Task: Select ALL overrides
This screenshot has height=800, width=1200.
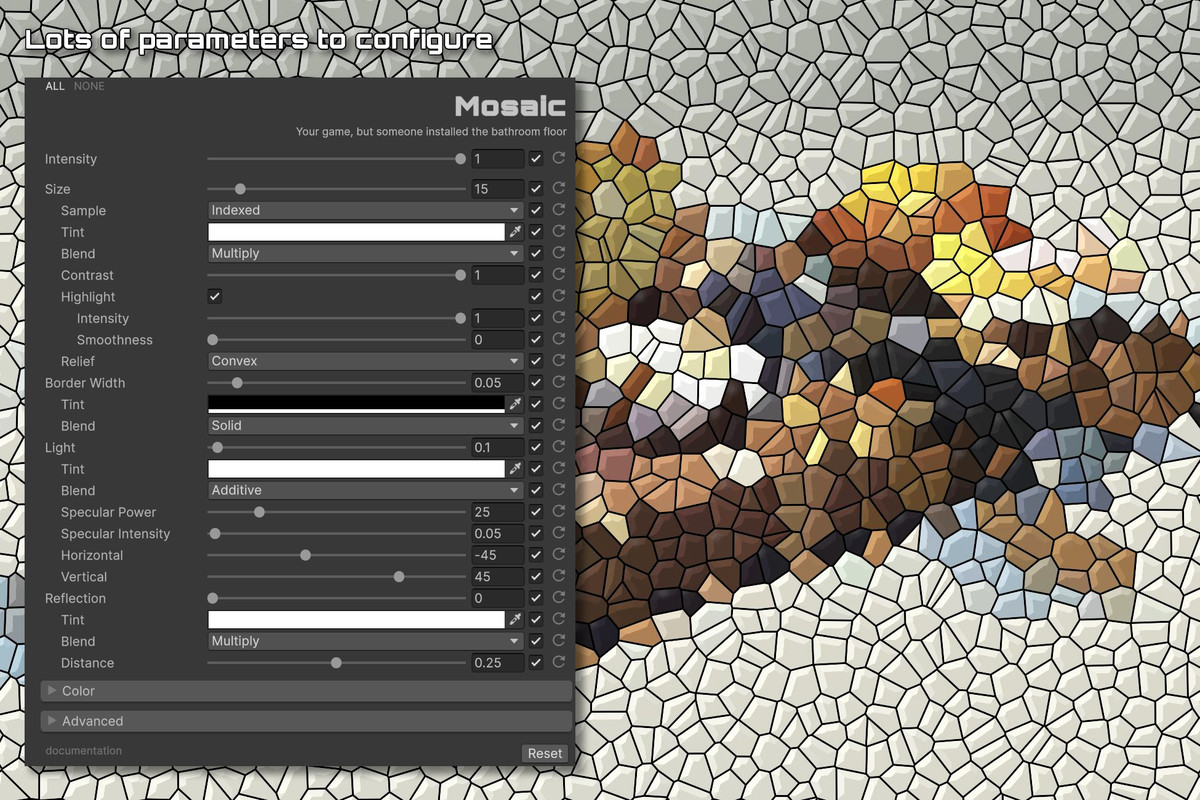Action: pyautogui.click(x=55, y=86)
